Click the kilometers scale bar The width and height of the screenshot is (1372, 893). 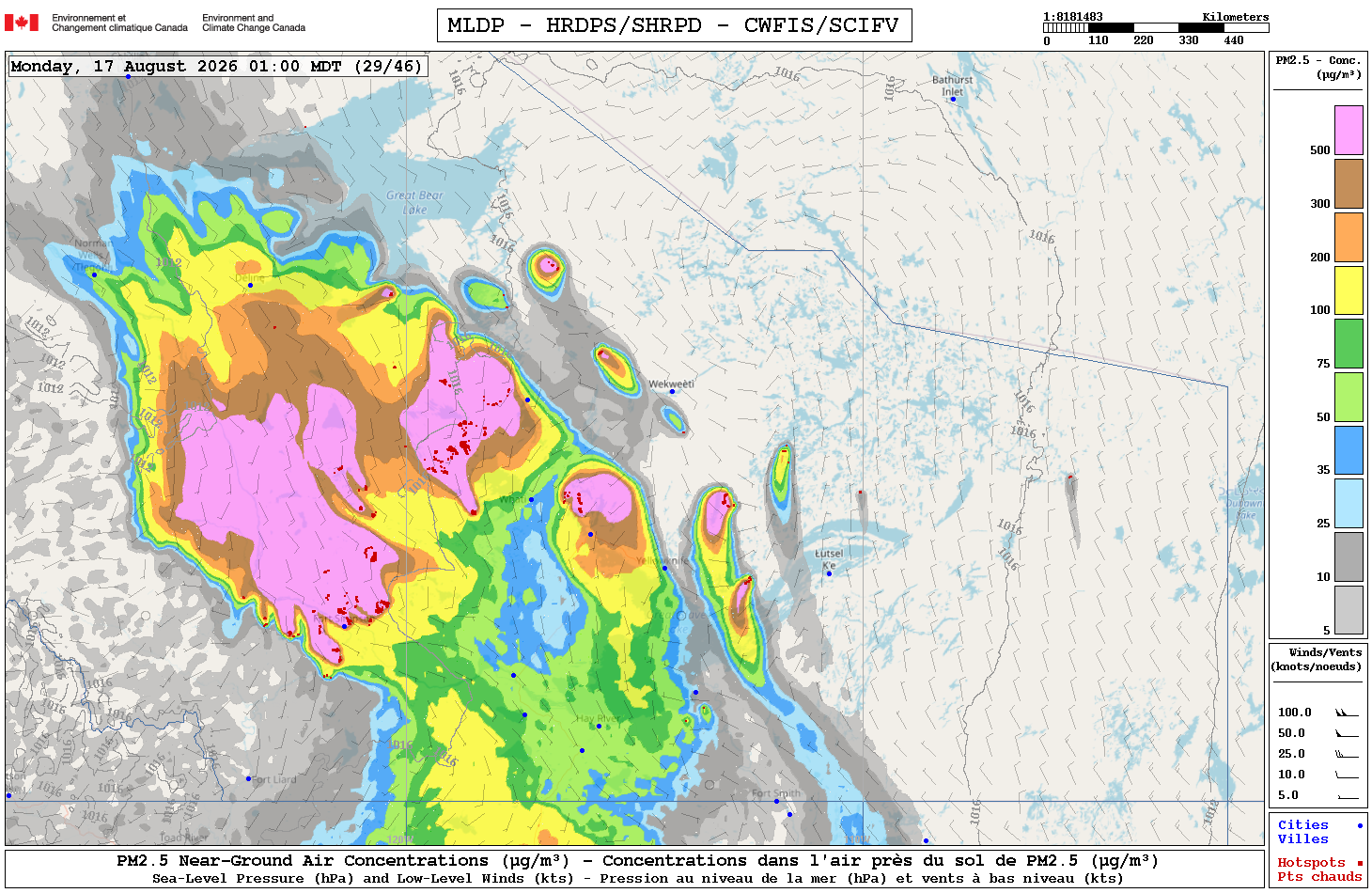(1156, 28)
